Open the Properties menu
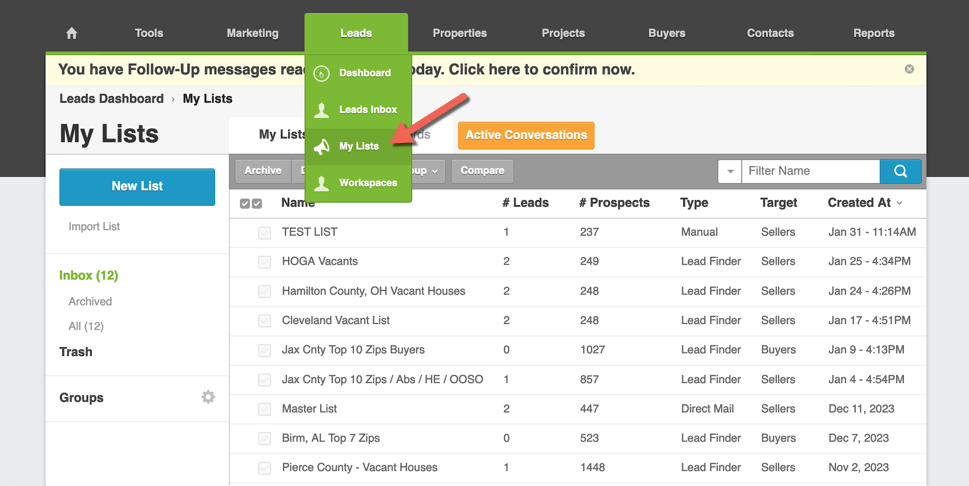 pos(459,33)
